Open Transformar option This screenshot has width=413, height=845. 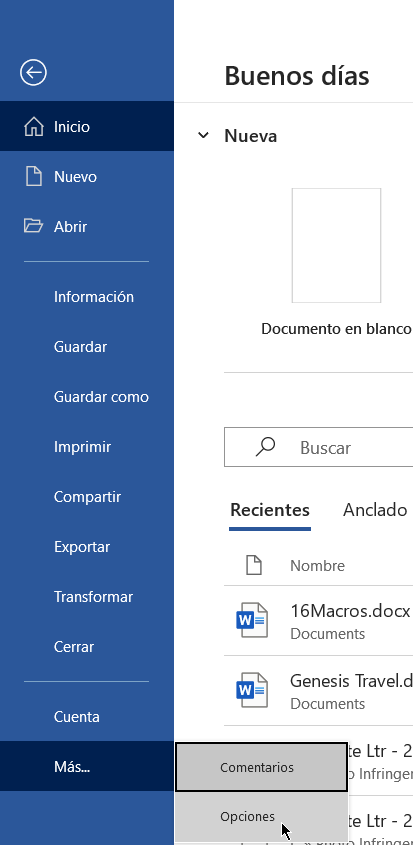click(93, 598)
